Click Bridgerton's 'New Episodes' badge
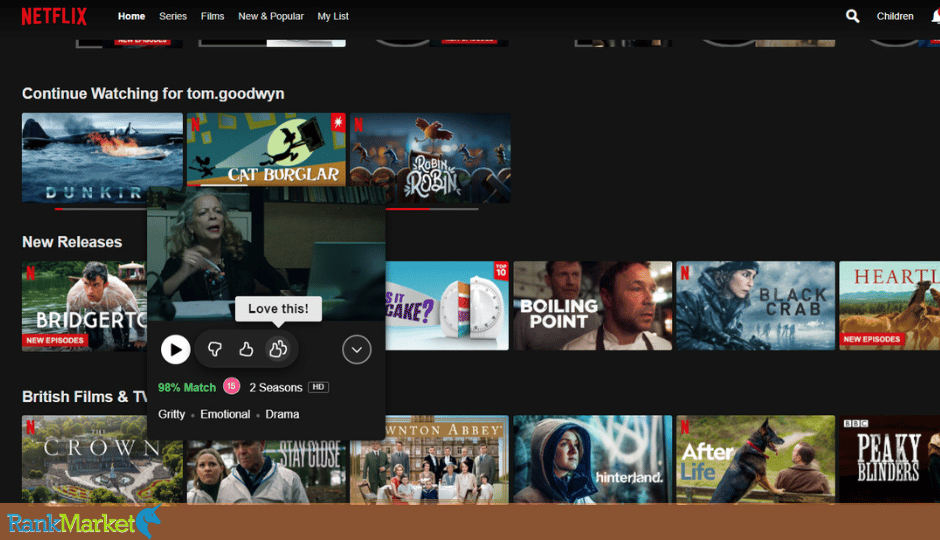The width and height of the screenshot is (940, 540). 55,340
